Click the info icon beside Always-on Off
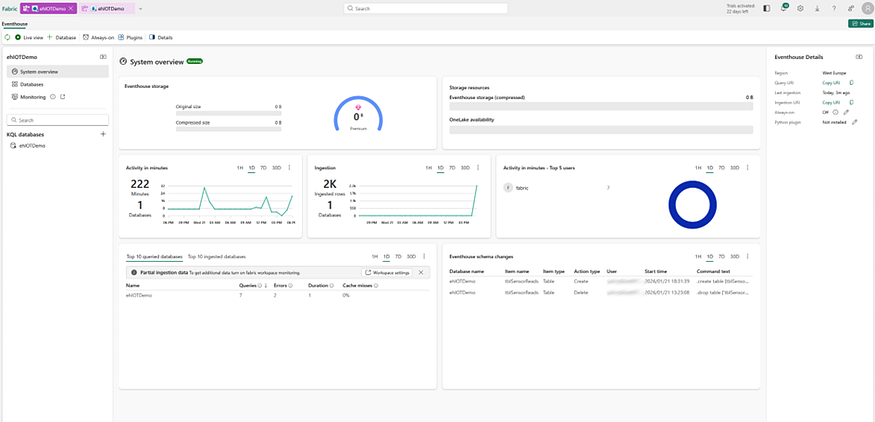875x422 pixels. click(835, 112)
